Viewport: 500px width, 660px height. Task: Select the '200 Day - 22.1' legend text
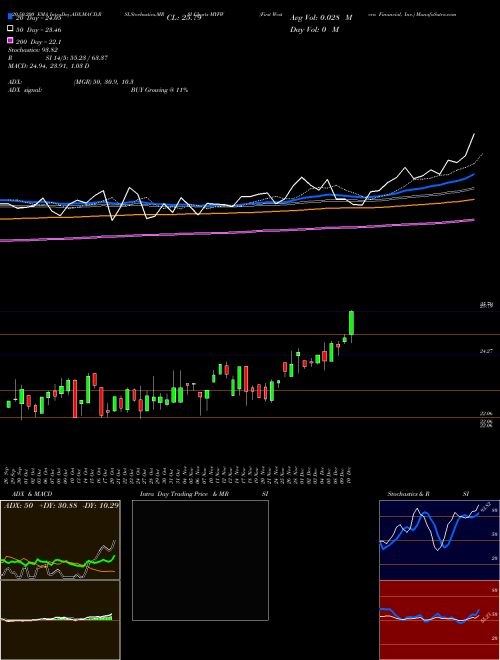[39, 42]
